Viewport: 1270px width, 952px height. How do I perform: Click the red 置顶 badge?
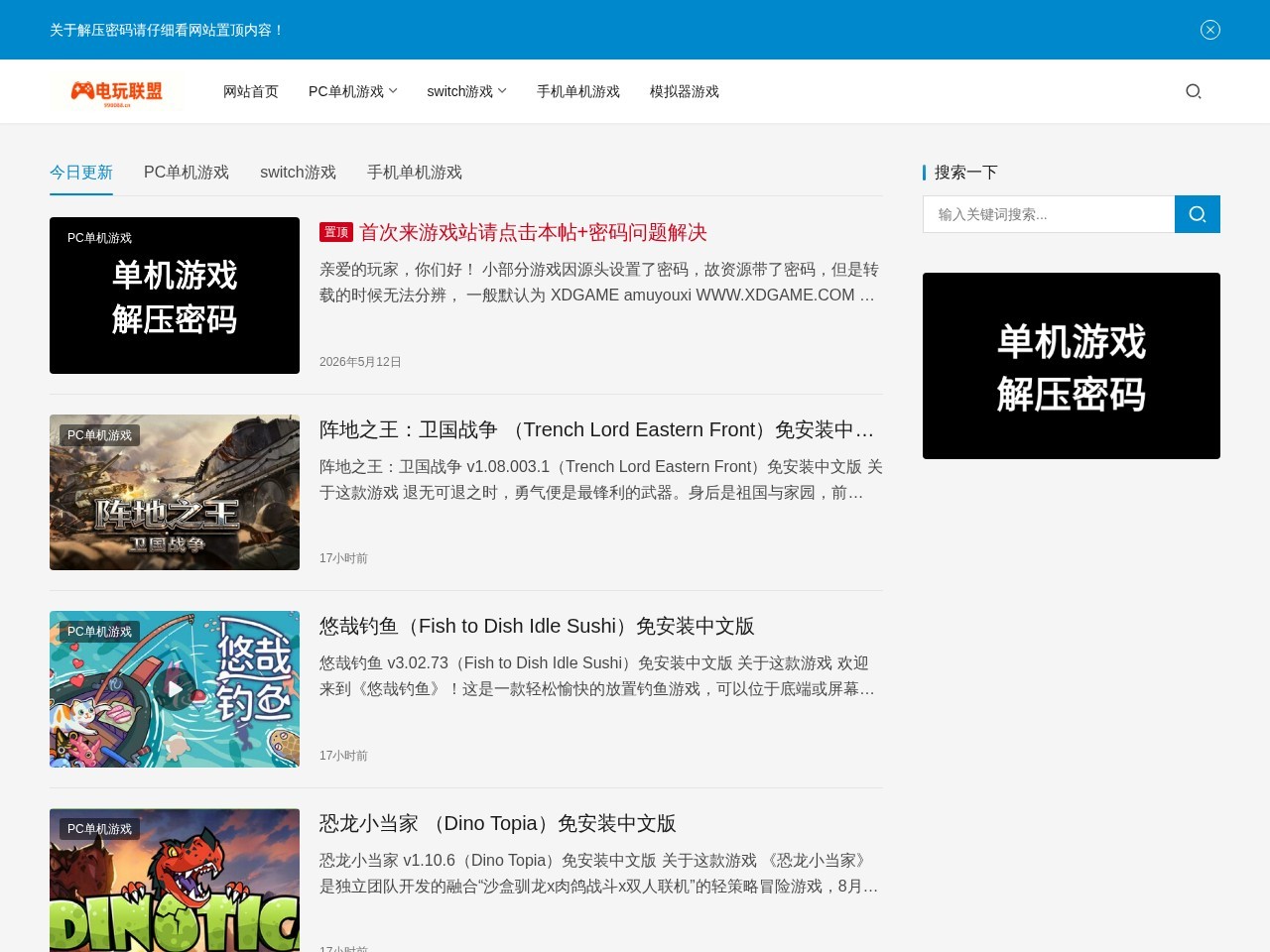coord(336,232)
